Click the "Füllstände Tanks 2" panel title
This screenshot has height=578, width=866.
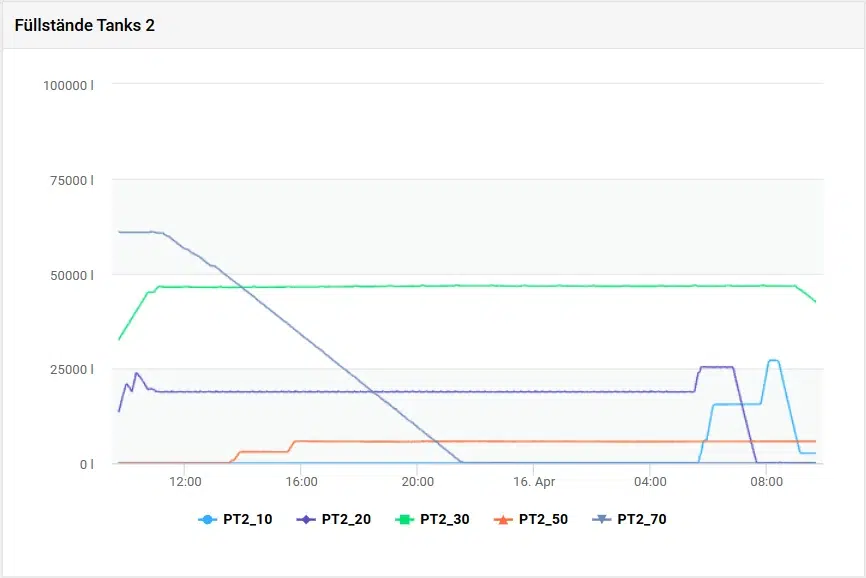click(85, 25)
